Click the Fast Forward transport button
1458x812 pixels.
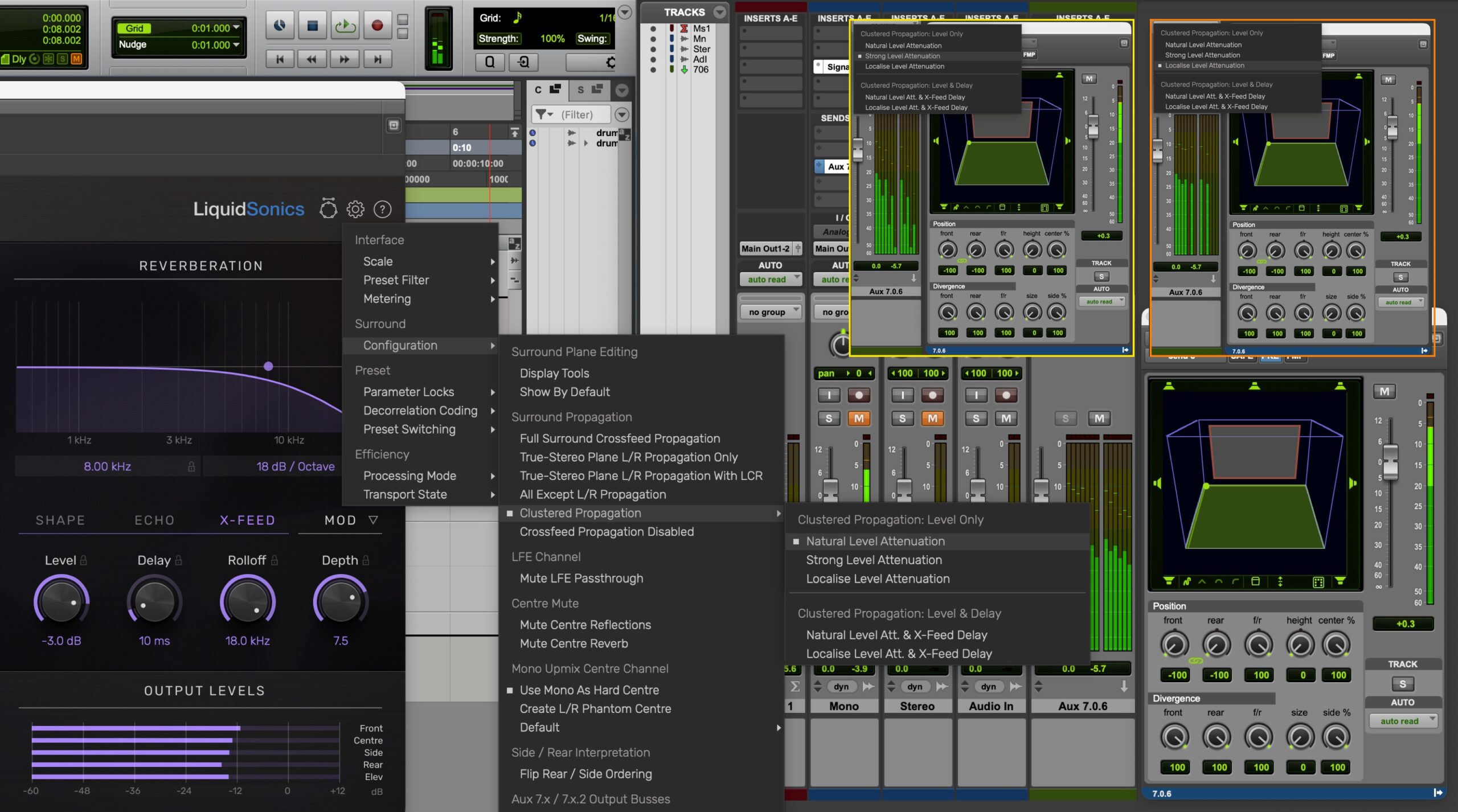point(345,59)
